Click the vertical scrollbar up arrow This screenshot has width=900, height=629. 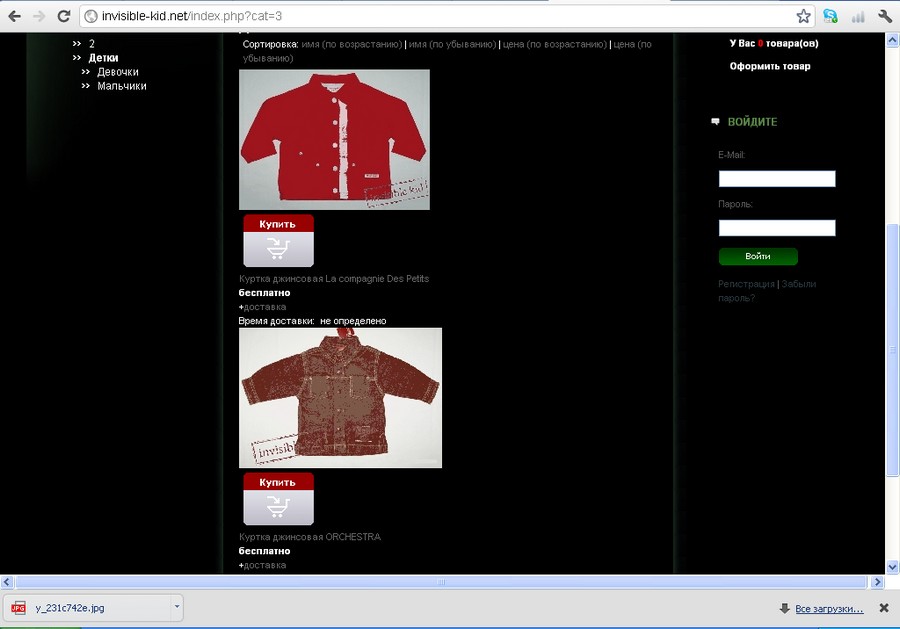(x=893, y=40)
